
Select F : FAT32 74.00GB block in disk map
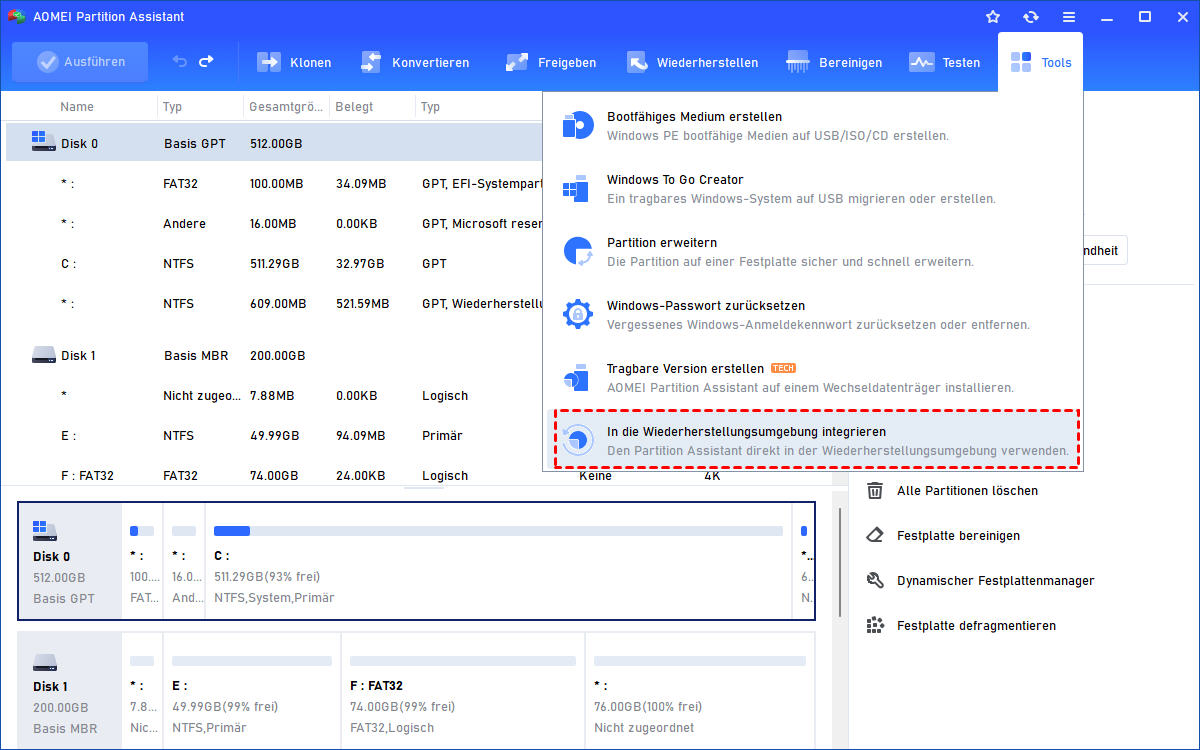pyautogui.click(x=463, y=690)
